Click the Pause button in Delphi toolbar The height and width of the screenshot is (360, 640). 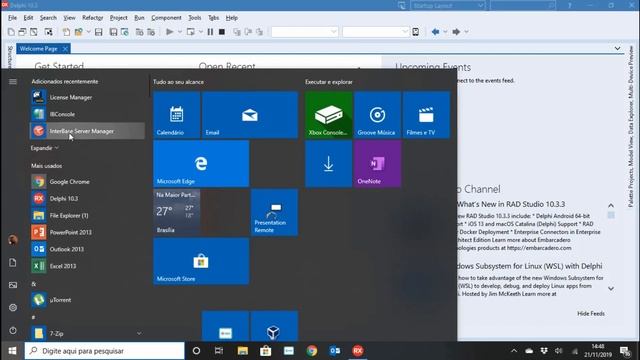pyautogui.click(x=210, y=32)
